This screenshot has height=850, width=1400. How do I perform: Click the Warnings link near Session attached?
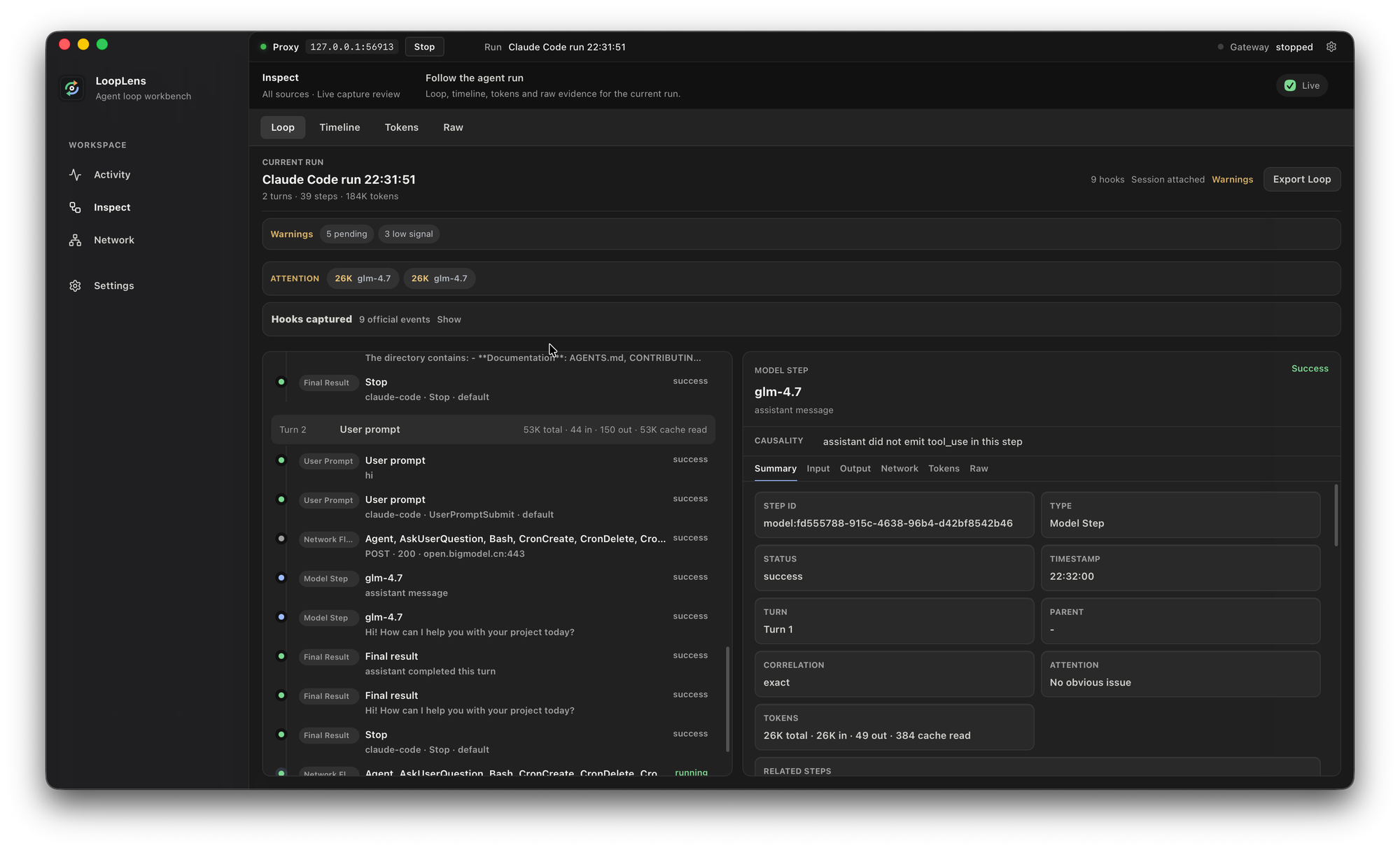(1232, 180)
